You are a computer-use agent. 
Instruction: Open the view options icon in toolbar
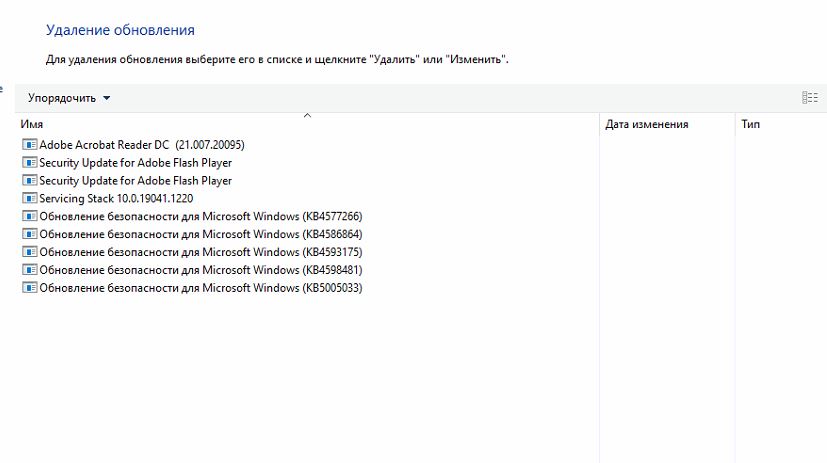809,98
